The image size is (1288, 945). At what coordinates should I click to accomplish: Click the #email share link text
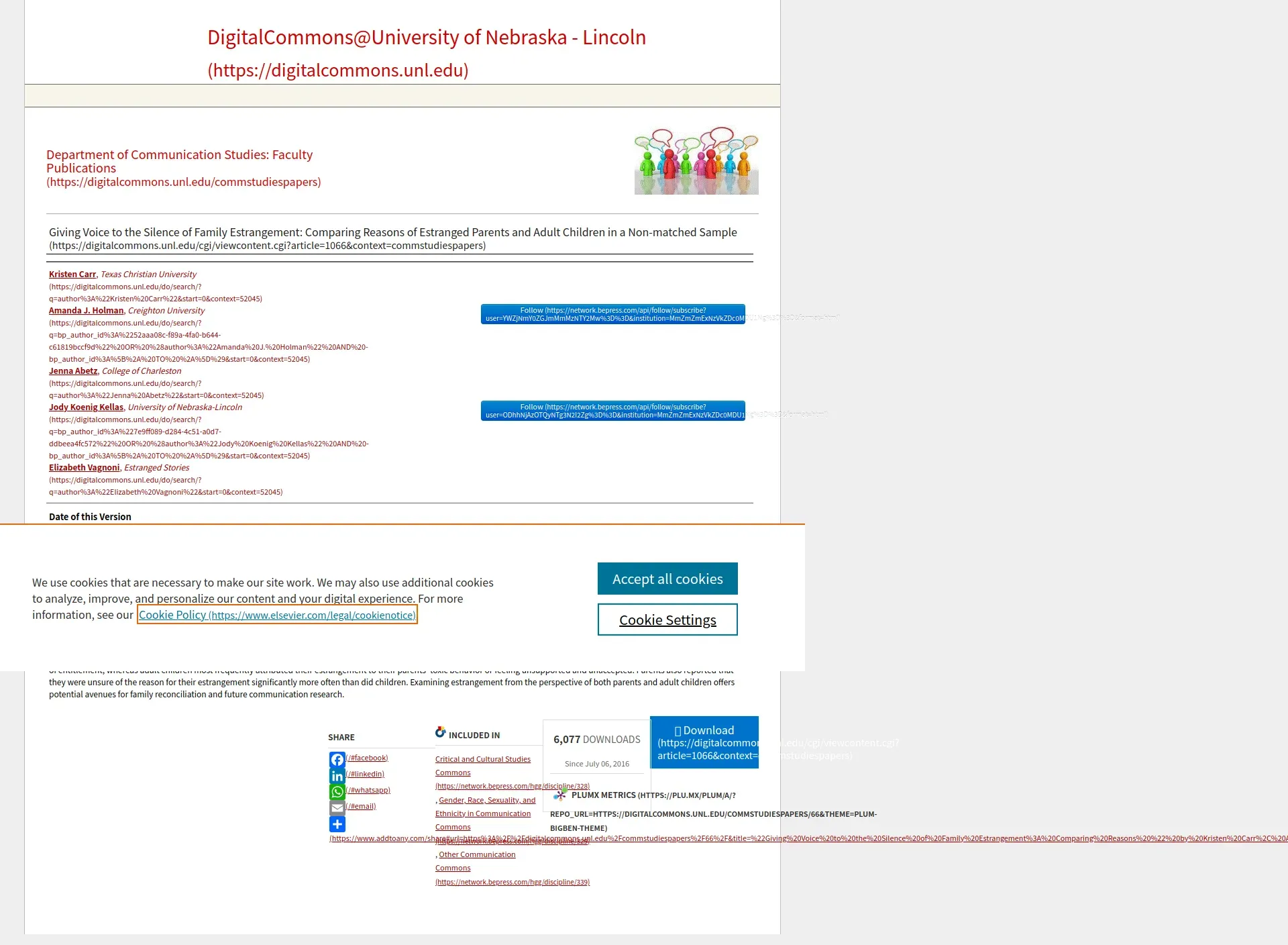362,806
